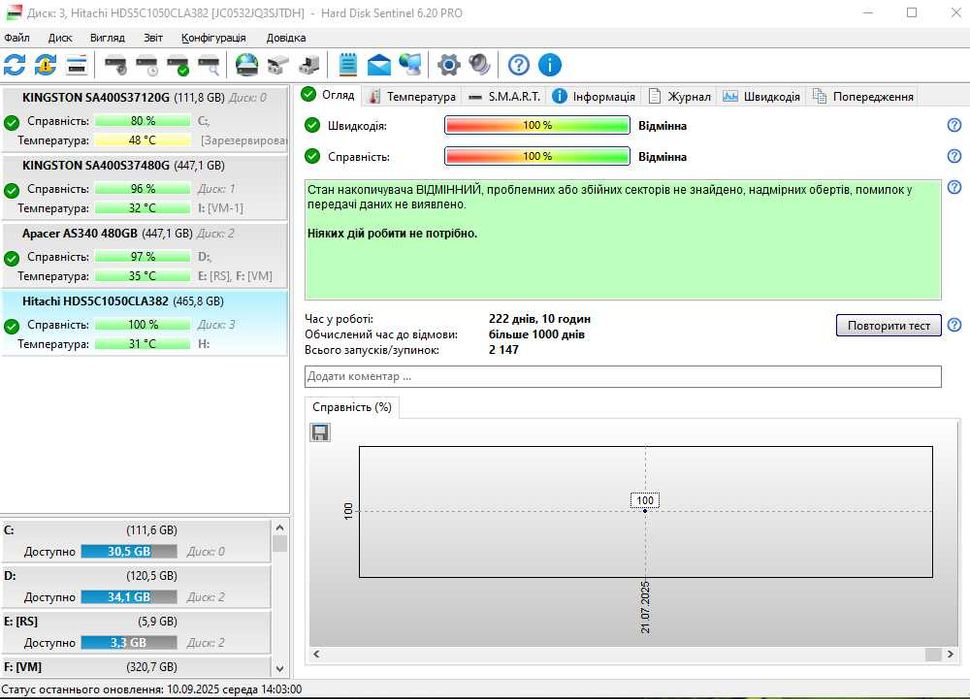970x699 pixels.
Task: Click the Швидкодія 100 % gradient bar
Action: (x=537, y=125)
